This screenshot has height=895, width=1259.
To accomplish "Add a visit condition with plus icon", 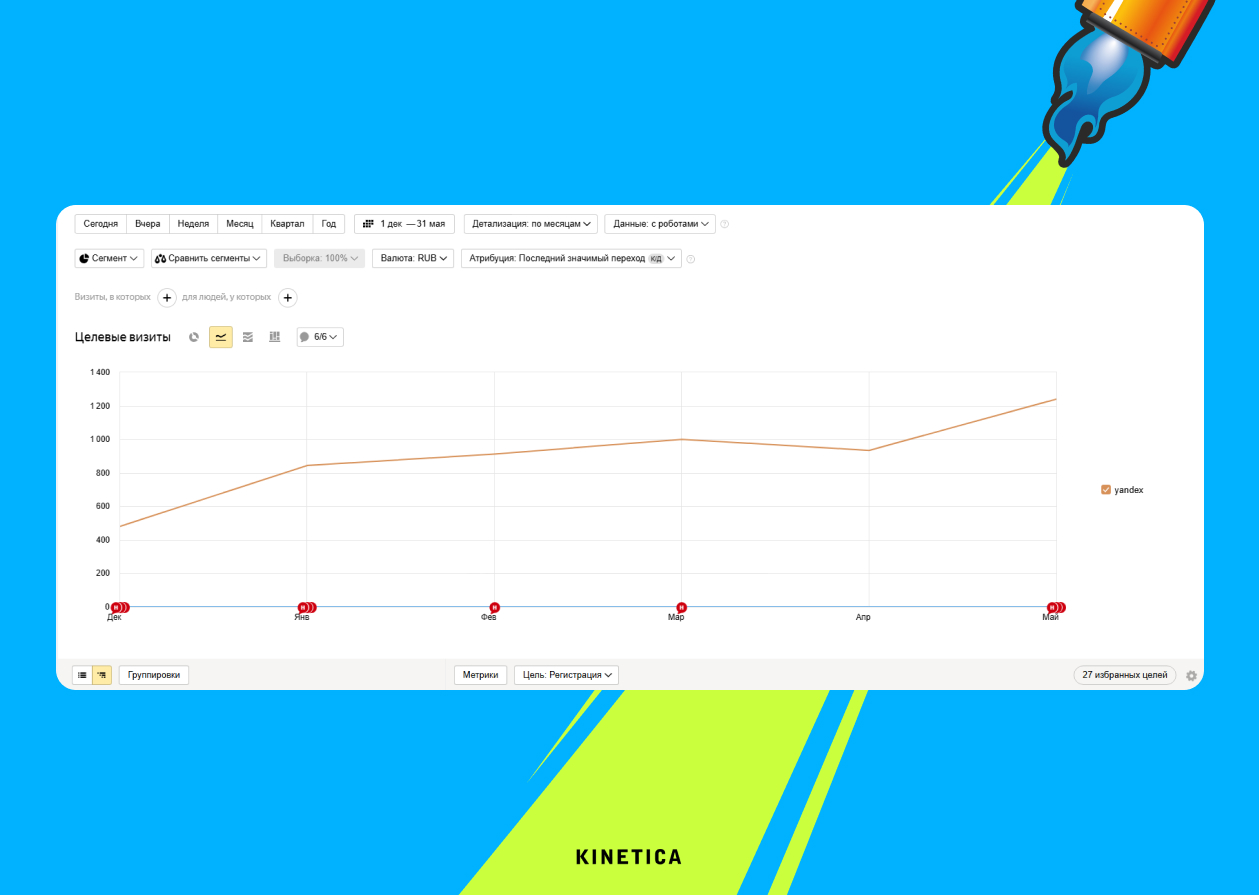I will pos(167,297).
